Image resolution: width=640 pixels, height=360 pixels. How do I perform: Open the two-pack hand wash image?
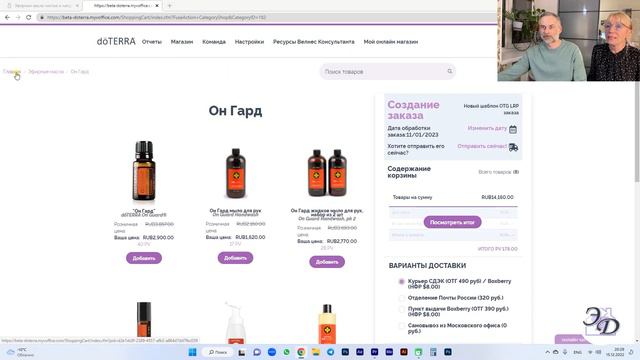(x=327, y=173)
